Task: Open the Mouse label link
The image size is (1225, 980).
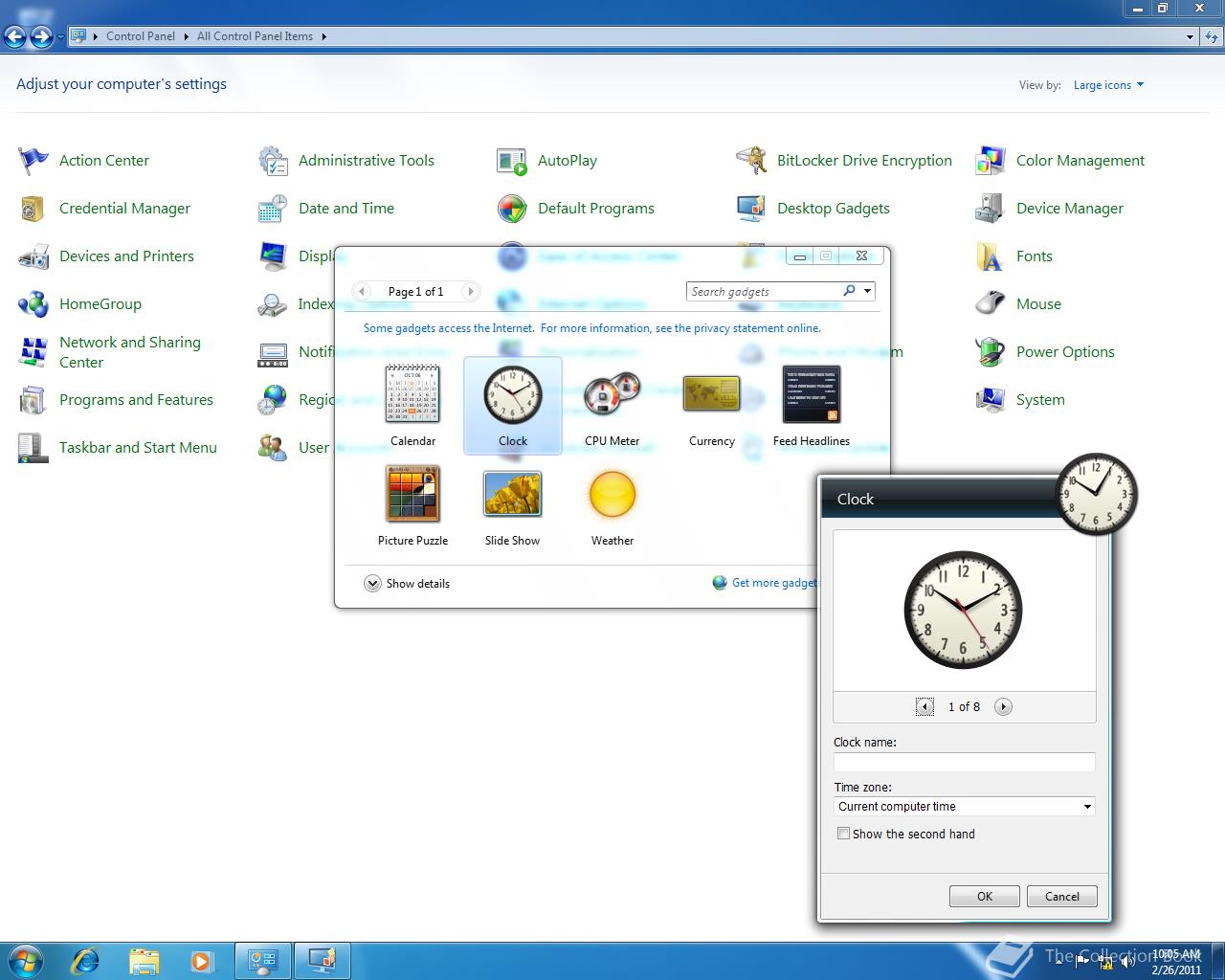Action: click(1038, 304)
